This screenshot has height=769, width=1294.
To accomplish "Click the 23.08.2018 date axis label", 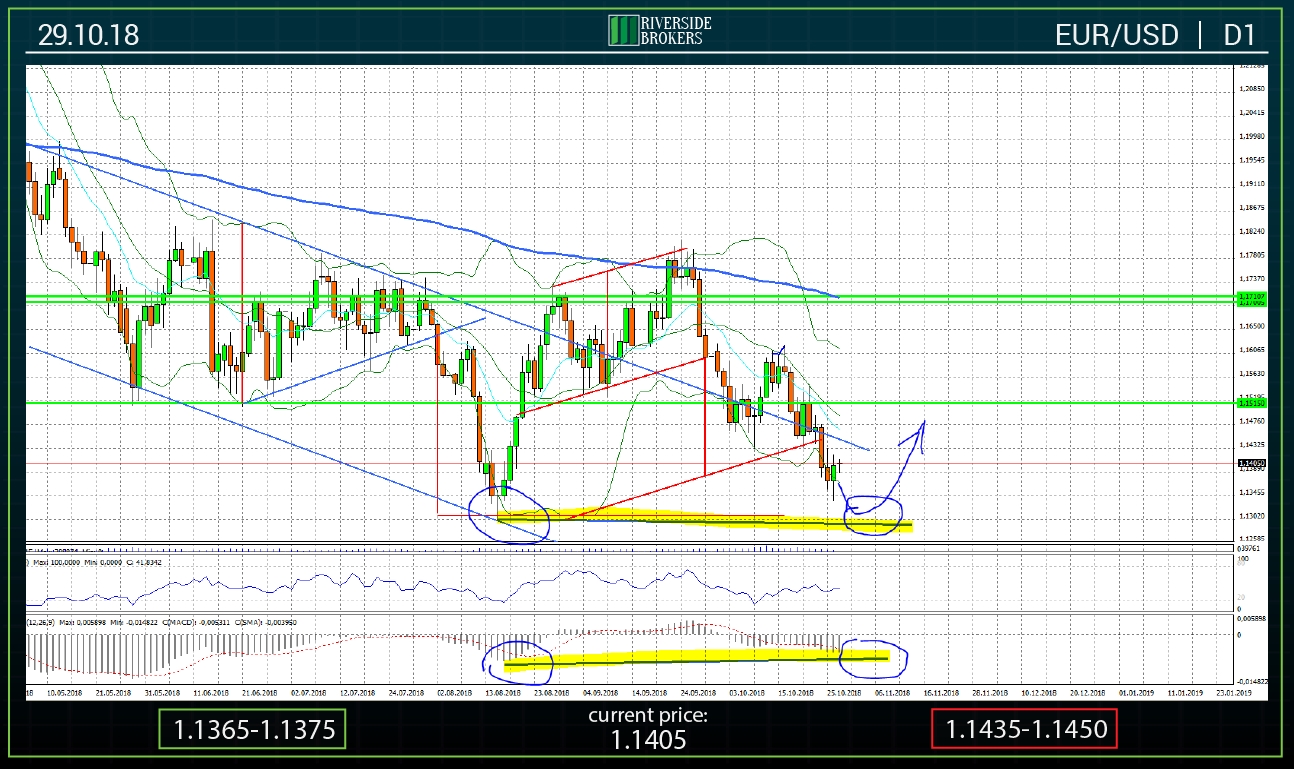I will pyautogui.click(x=552, y=691).
